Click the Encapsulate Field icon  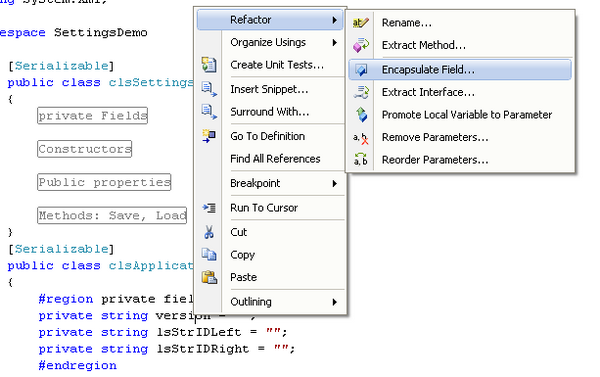click(360, 70)
